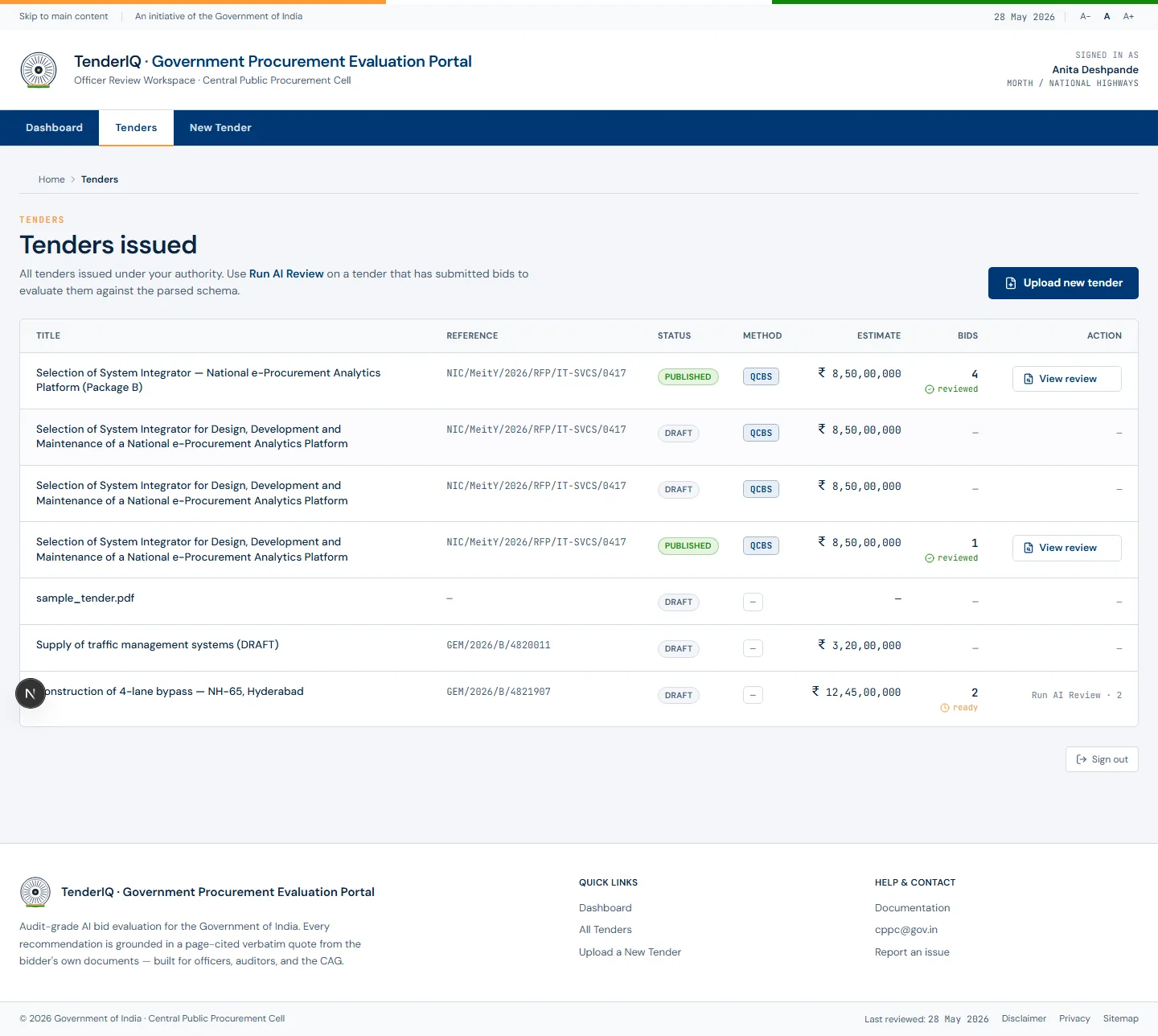Click the Selection of System Integrator Package B title
Viewport: 1158px width, 1036px height.
[x=208, y=380]
